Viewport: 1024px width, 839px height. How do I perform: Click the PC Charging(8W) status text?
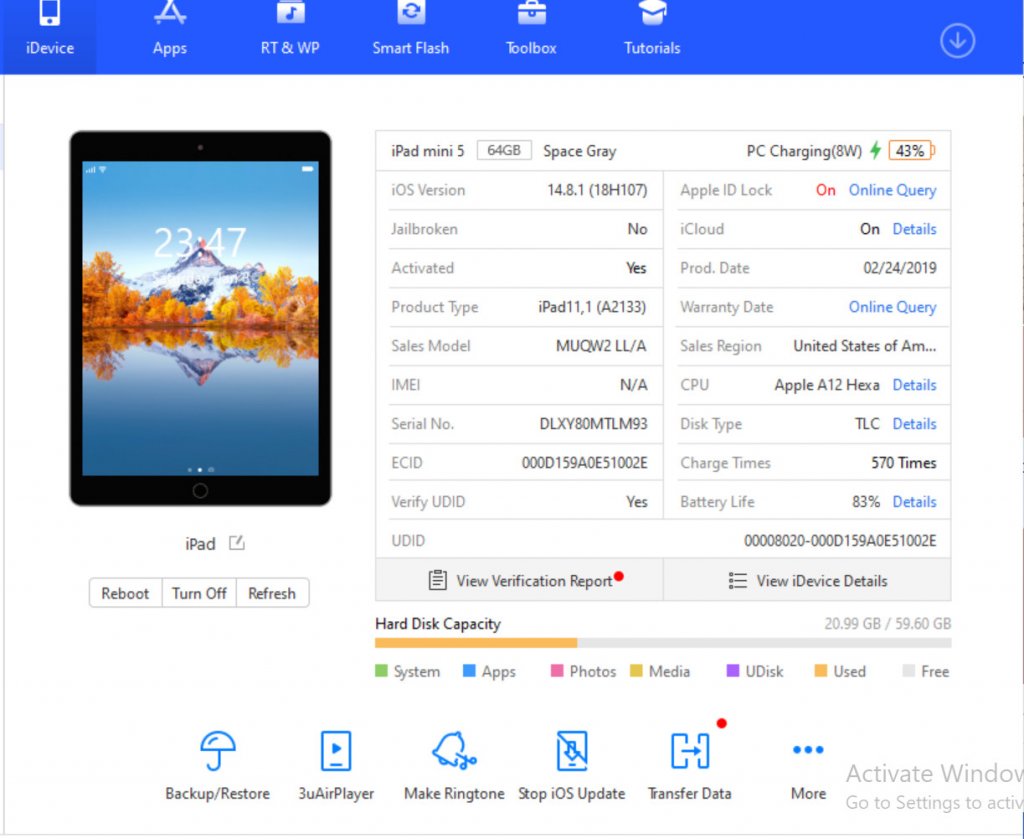pyautogui.click(x=804, y=151)
